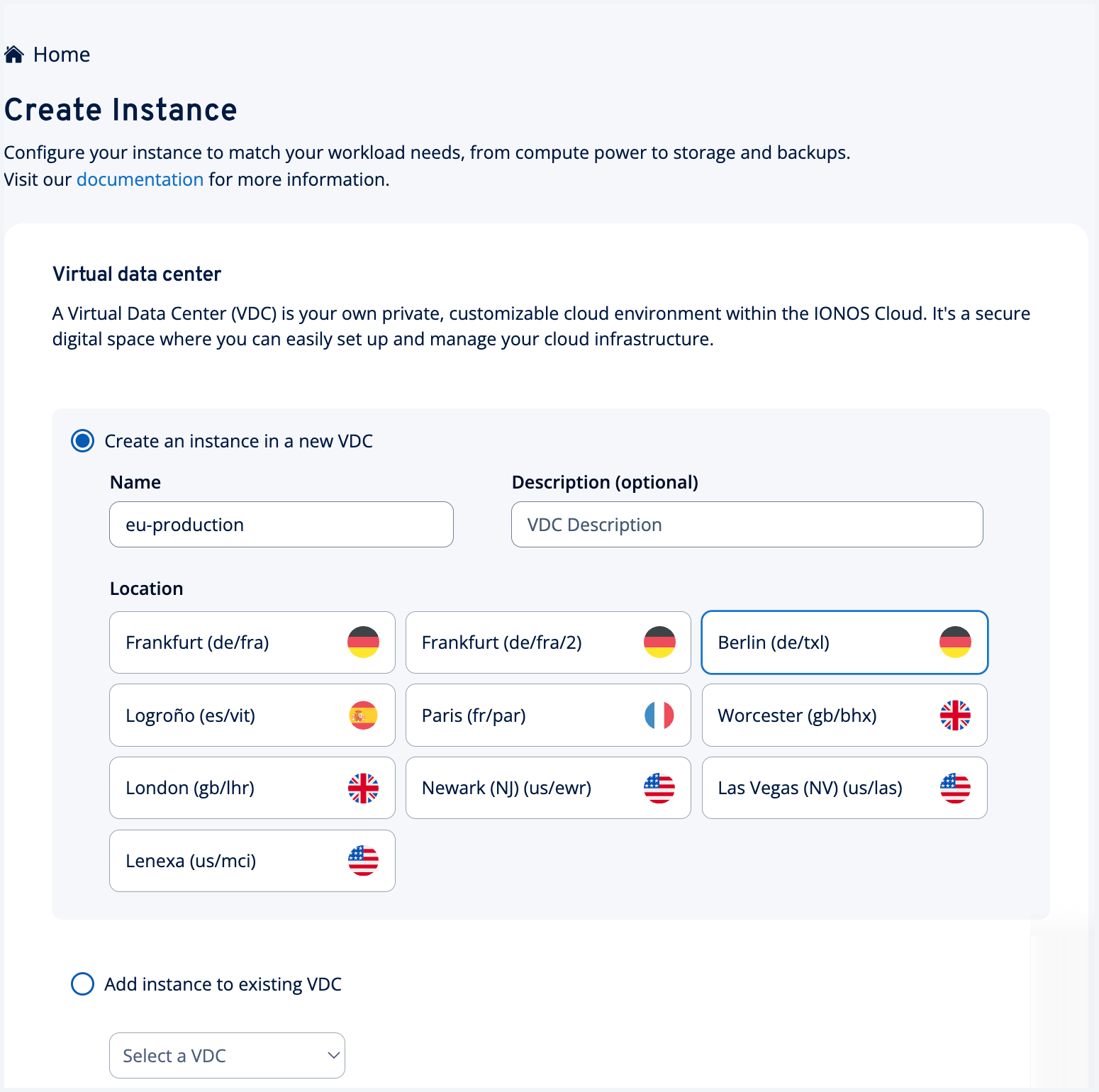The image size is (1099, 1092).
Task: Select the Frankfurt (de/fra/2) location tile
Action: pyautogui.click(x=547, y=642)
